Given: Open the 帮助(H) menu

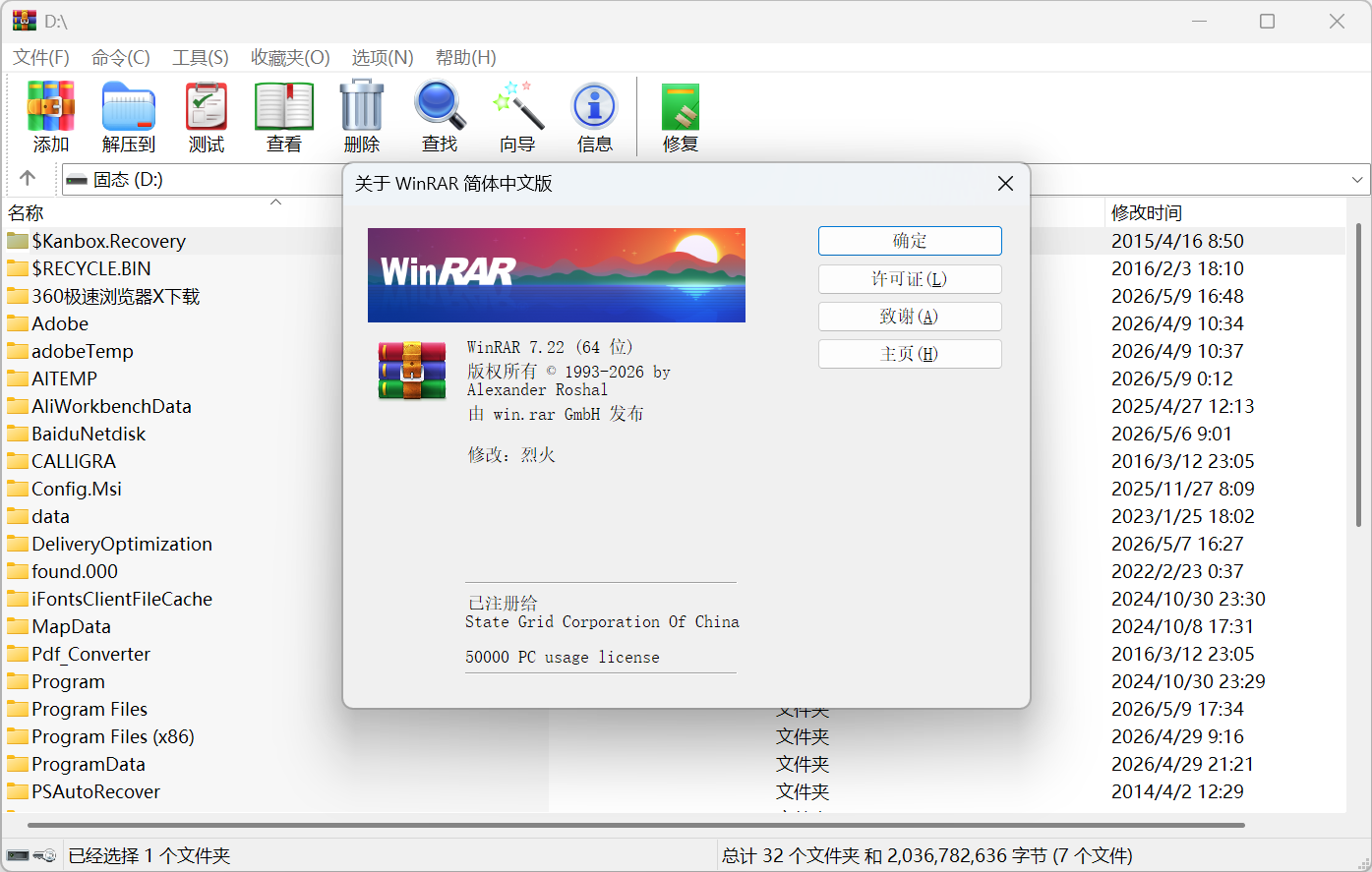Looking at the screenshot, I should coord(466,57).
